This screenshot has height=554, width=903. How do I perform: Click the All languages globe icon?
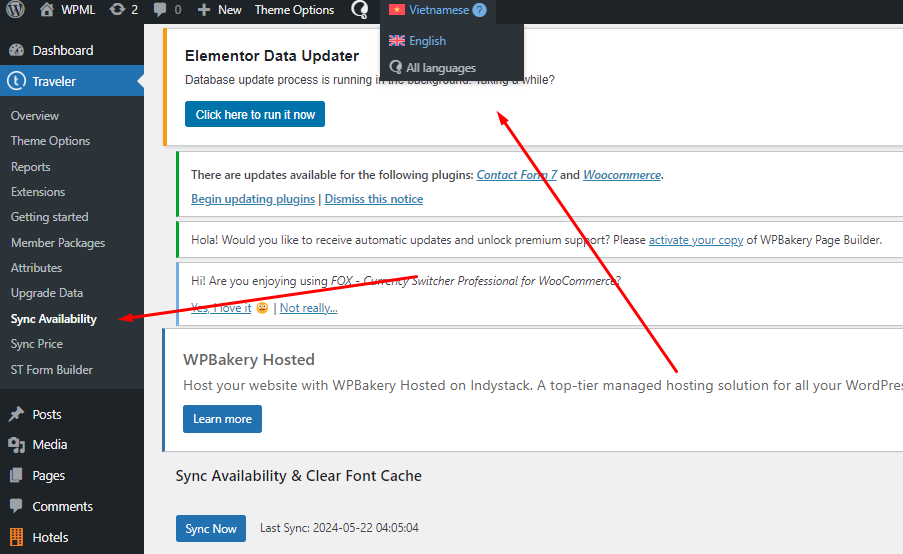[x=396, y=67]
